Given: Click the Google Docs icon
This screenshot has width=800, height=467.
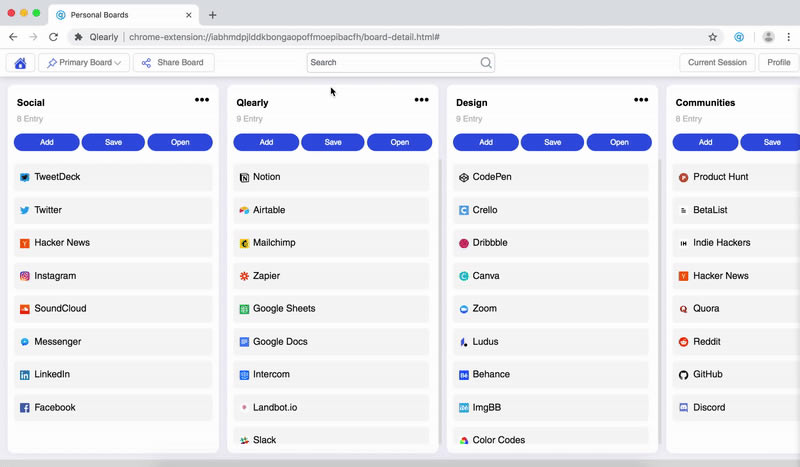Looking at the screenshot, I should 244,342.
